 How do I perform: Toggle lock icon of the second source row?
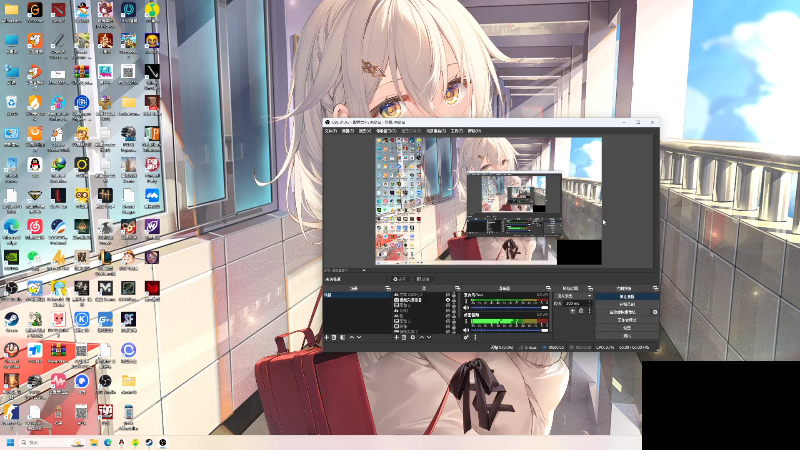(x=453, y=300)
